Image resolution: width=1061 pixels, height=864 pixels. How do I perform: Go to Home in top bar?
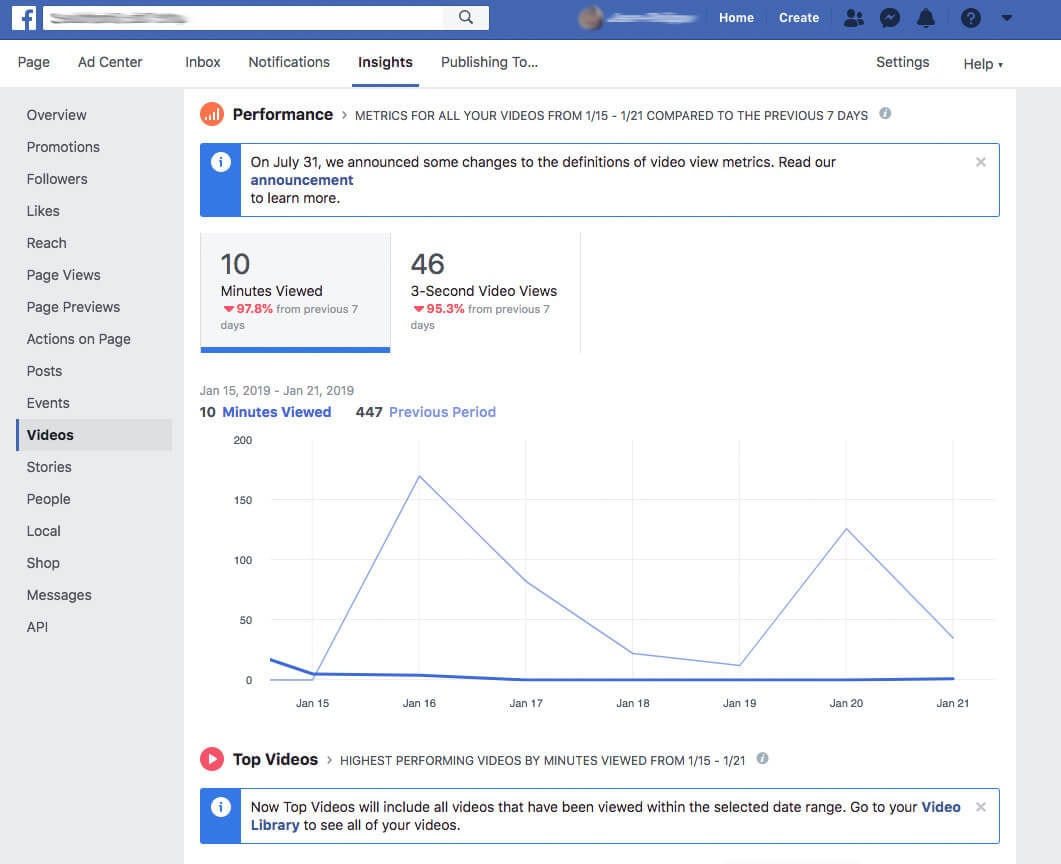[x=736, y=18]
